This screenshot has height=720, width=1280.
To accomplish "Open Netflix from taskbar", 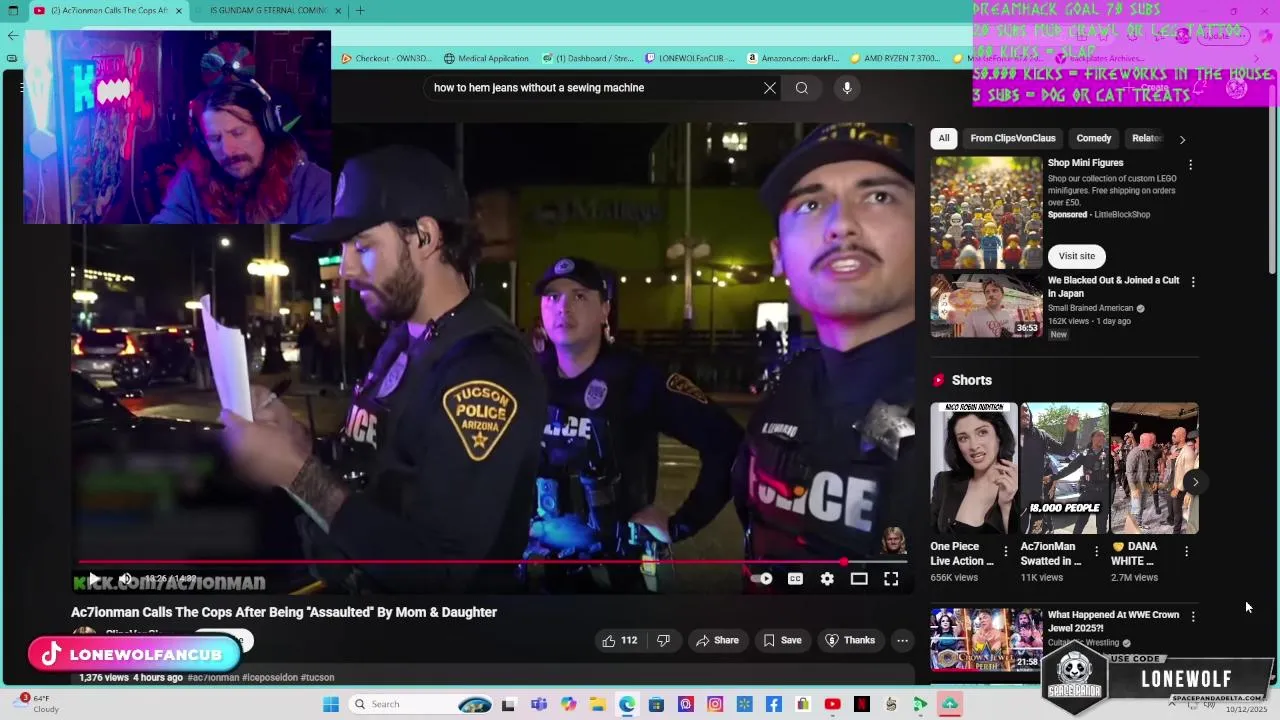I will (x=861, y=704).
